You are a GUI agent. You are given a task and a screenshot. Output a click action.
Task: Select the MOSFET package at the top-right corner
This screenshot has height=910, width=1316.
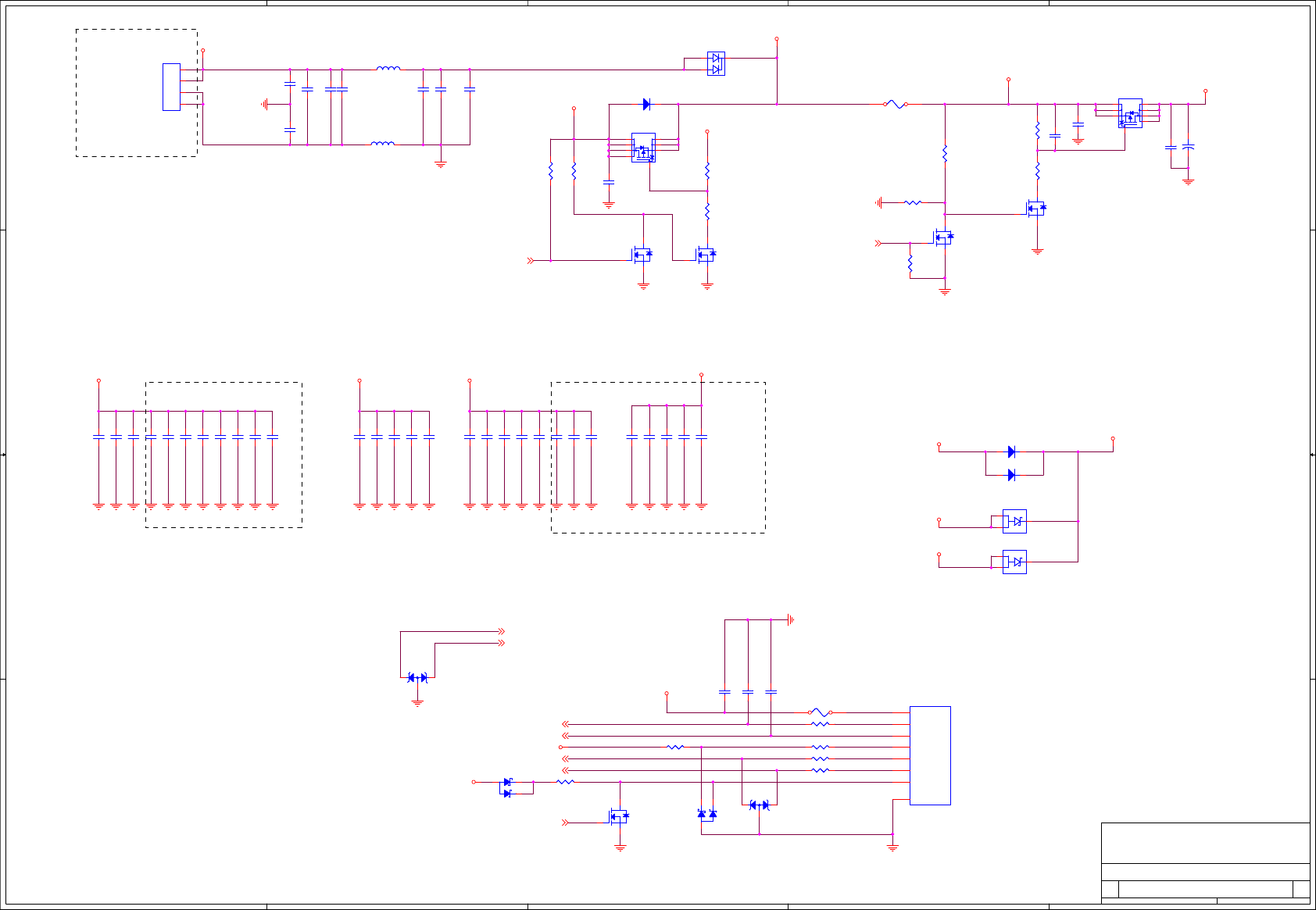pos(1130,113)
